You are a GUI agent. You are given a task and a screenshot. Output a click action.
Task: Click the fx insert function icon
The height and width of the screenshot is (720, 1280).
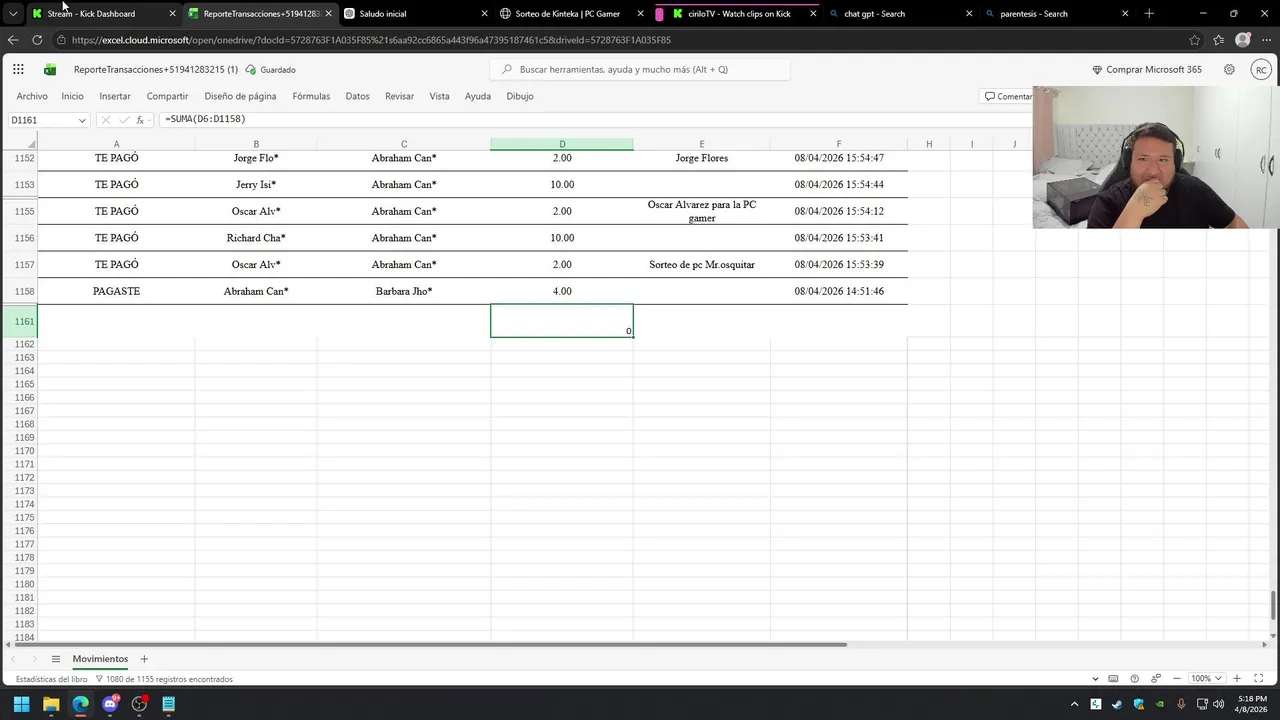point(140,120)
